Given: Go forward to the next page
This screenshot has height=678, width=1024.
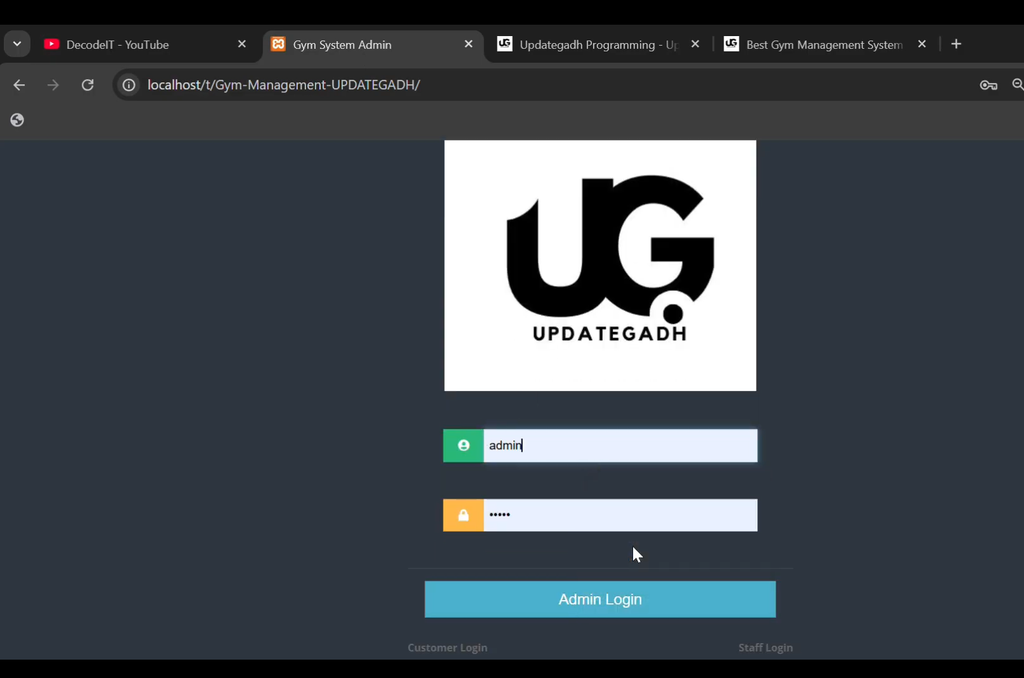Looking at the screenshot, I should [53, 85].
